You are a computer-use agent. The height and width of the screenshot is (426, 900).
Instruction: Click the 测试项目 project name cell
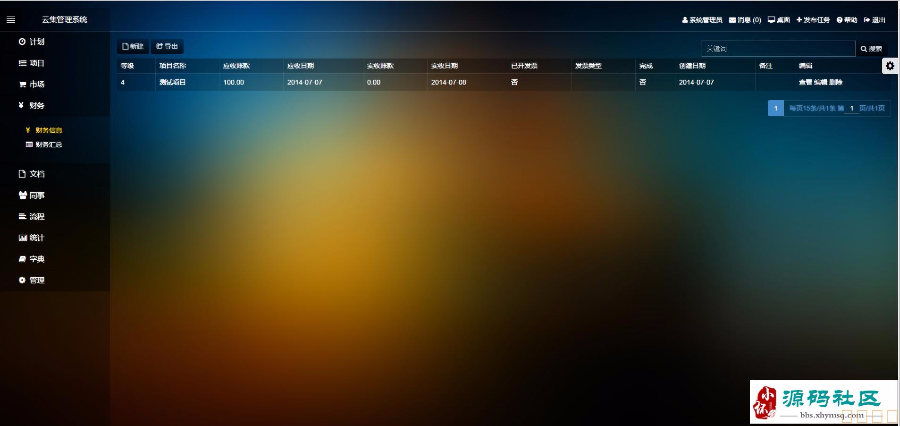click(173, 82)
